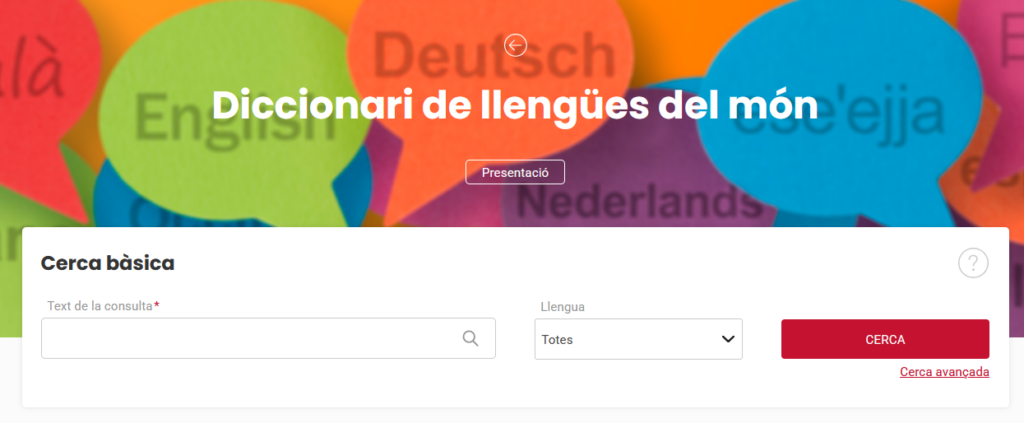
Task: Open the Presentació page
Action: coord(515,172)
